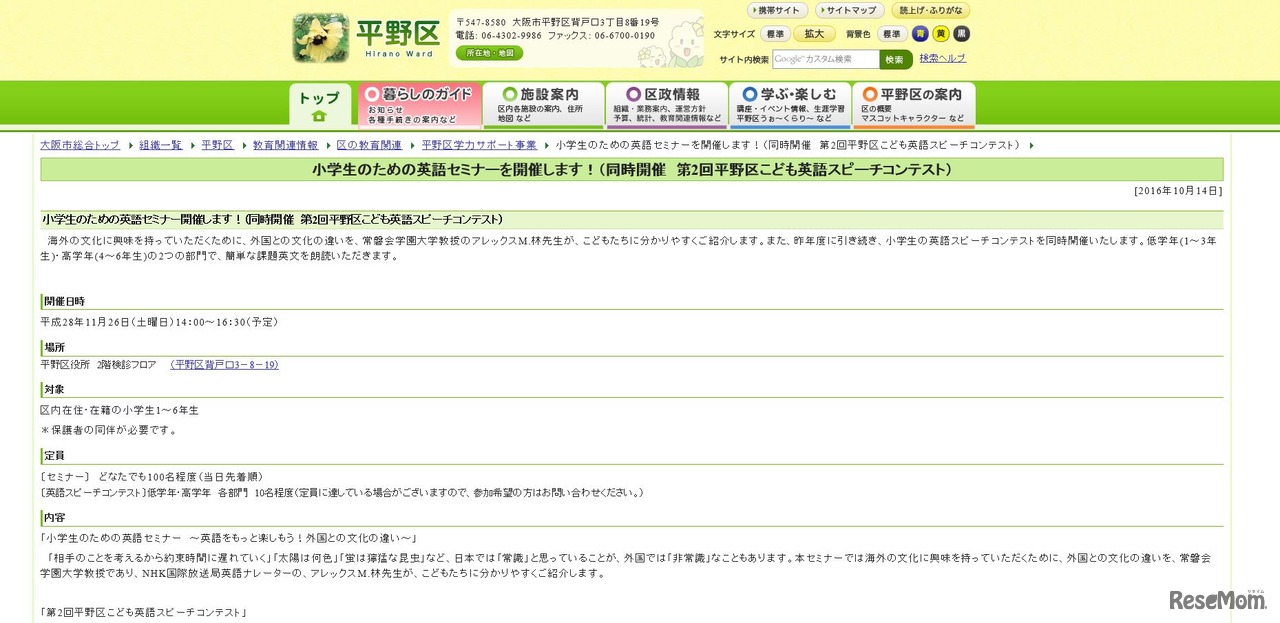Screen dimensions: 1280x623
Task: Switch to the 黒 black background
Action: [961, 33]
